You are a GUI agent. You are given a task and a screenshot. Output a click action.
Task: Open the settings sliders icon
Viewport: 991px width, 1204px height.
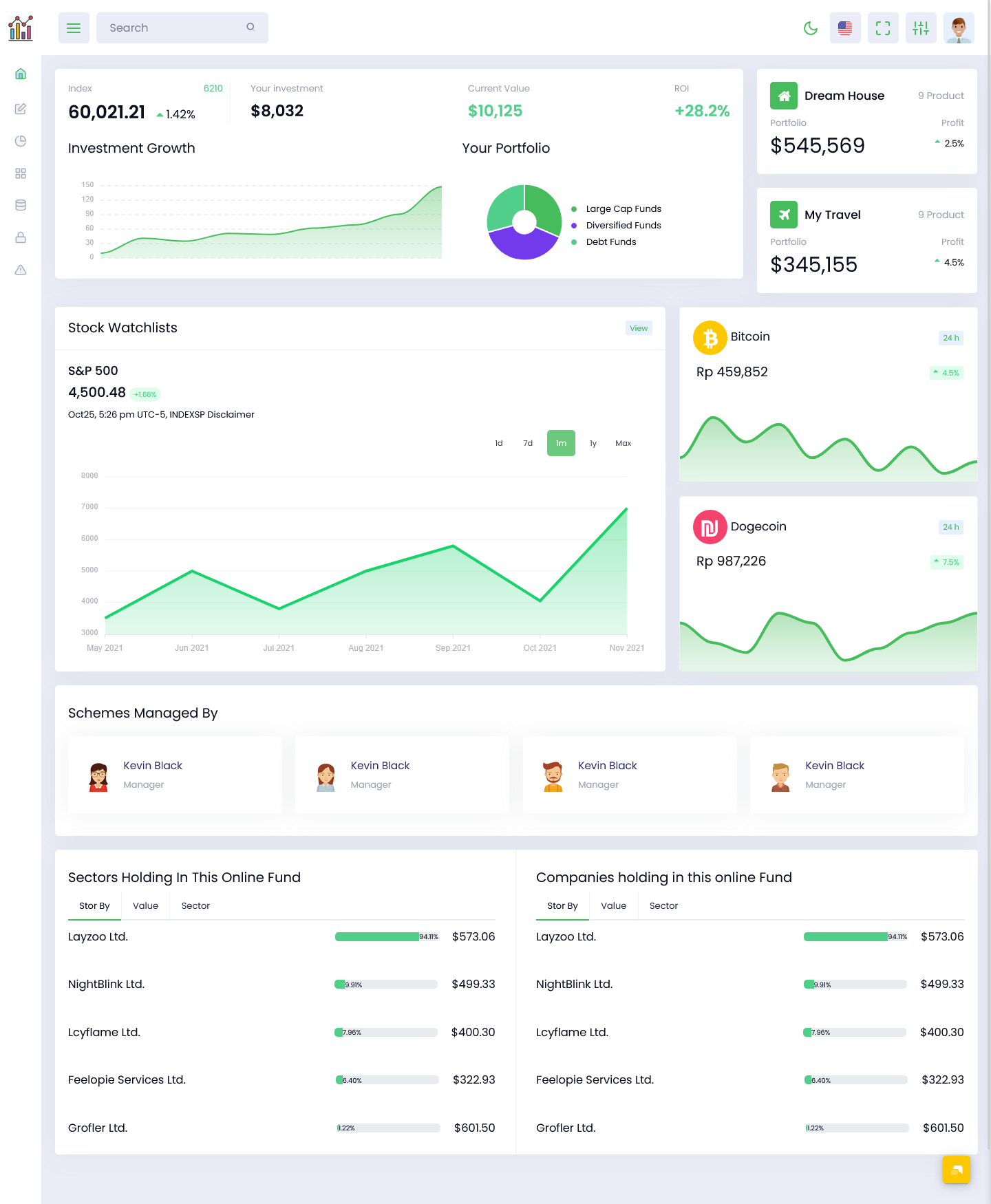[921, 28]
